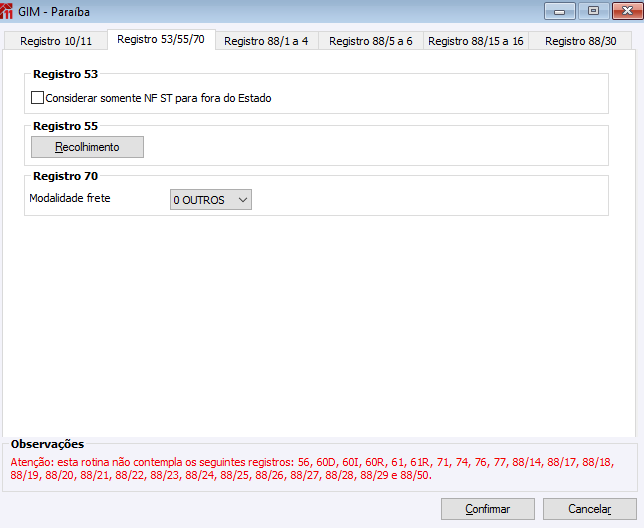644x528 pixels.
Task: Click the Observações heading
Action: click(x=47, y=444)
